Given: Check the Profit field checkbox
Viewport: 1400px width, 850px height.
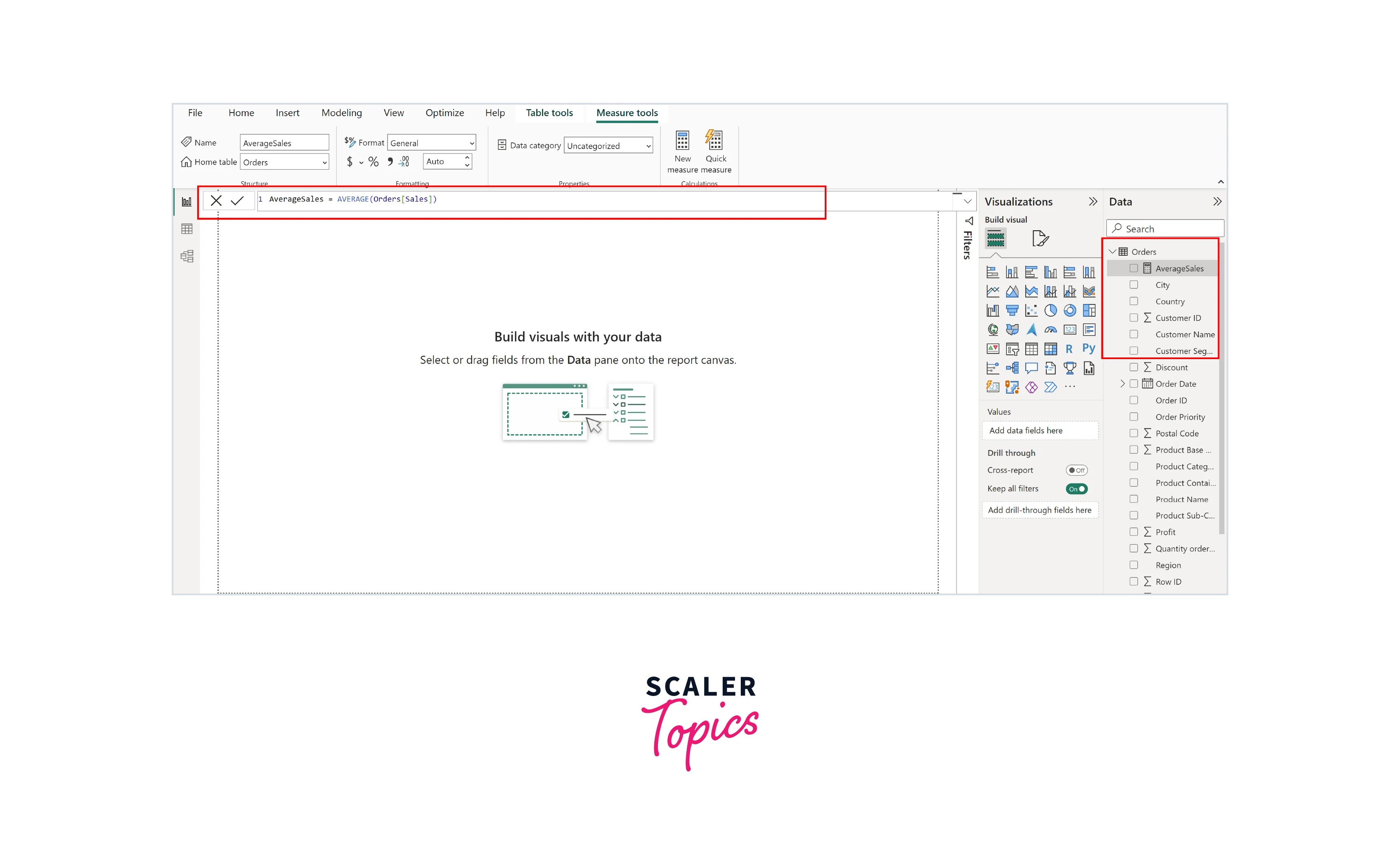Looking at the screenshot, I should tap(1134, 532).
